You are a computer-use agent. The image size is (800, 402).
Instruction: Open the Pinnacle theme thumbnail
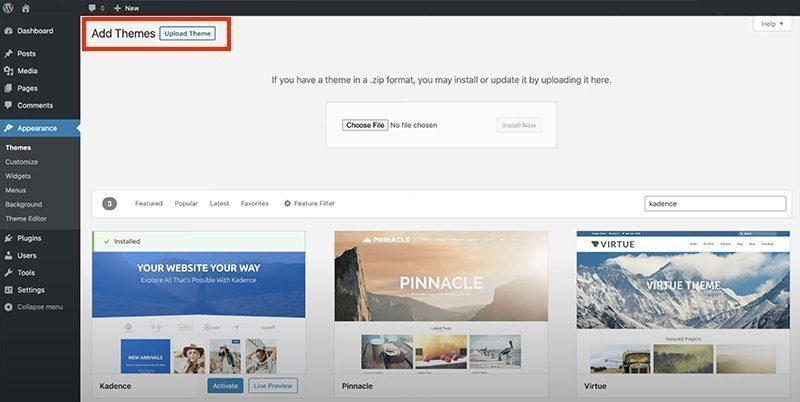point(441,302)
